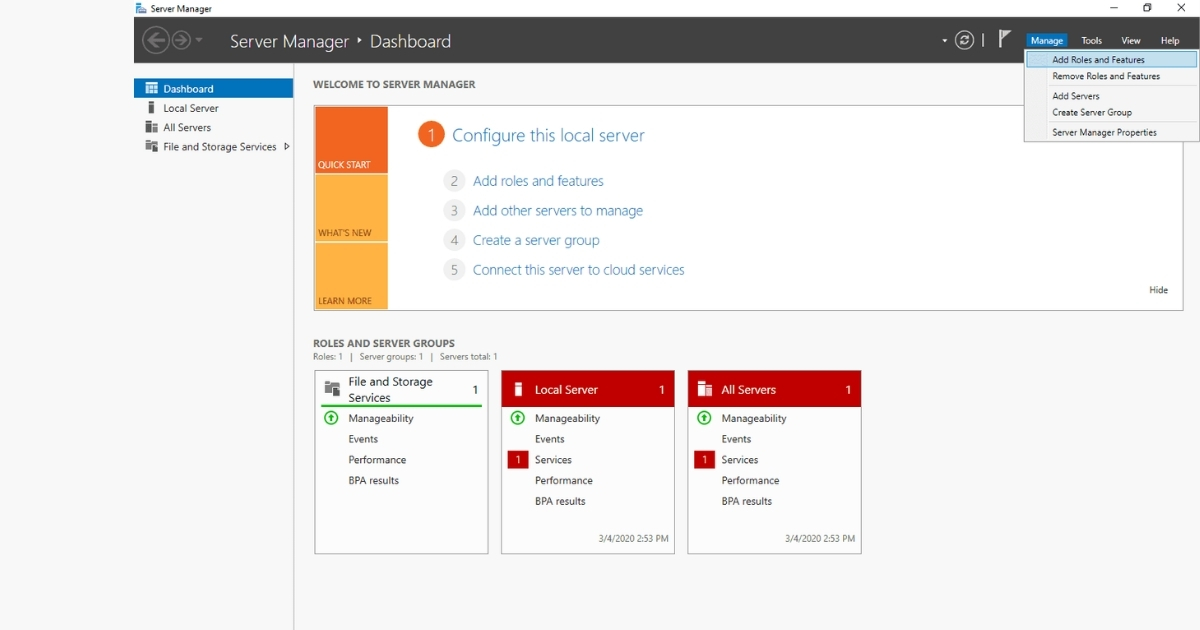Select Add Roles and Features from the Manage menu
The width and height of the screenshot is (1200, 630).
(x=1097, y=59)
